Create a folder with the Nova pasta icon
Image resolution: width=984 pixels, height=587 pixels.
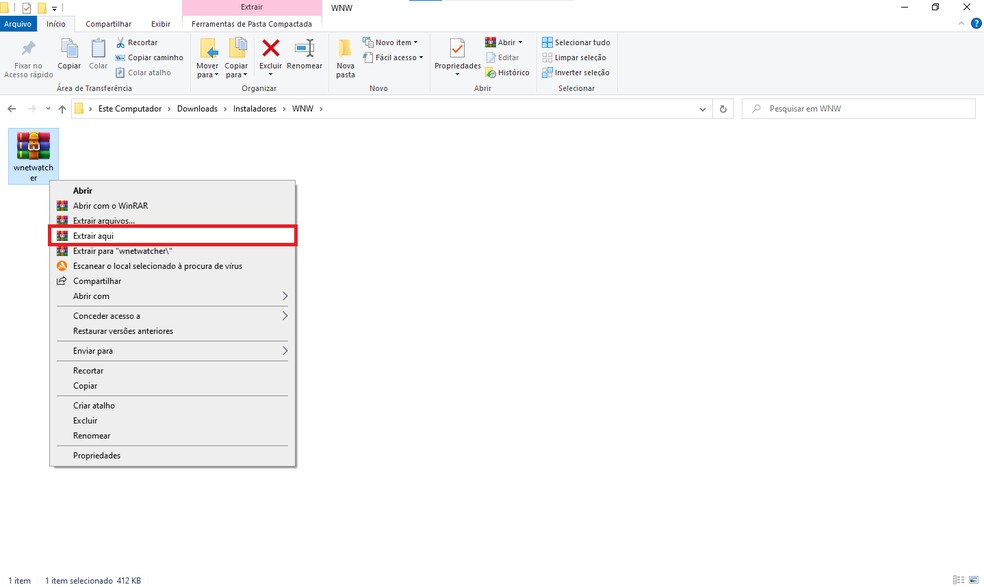pos(345,49)
